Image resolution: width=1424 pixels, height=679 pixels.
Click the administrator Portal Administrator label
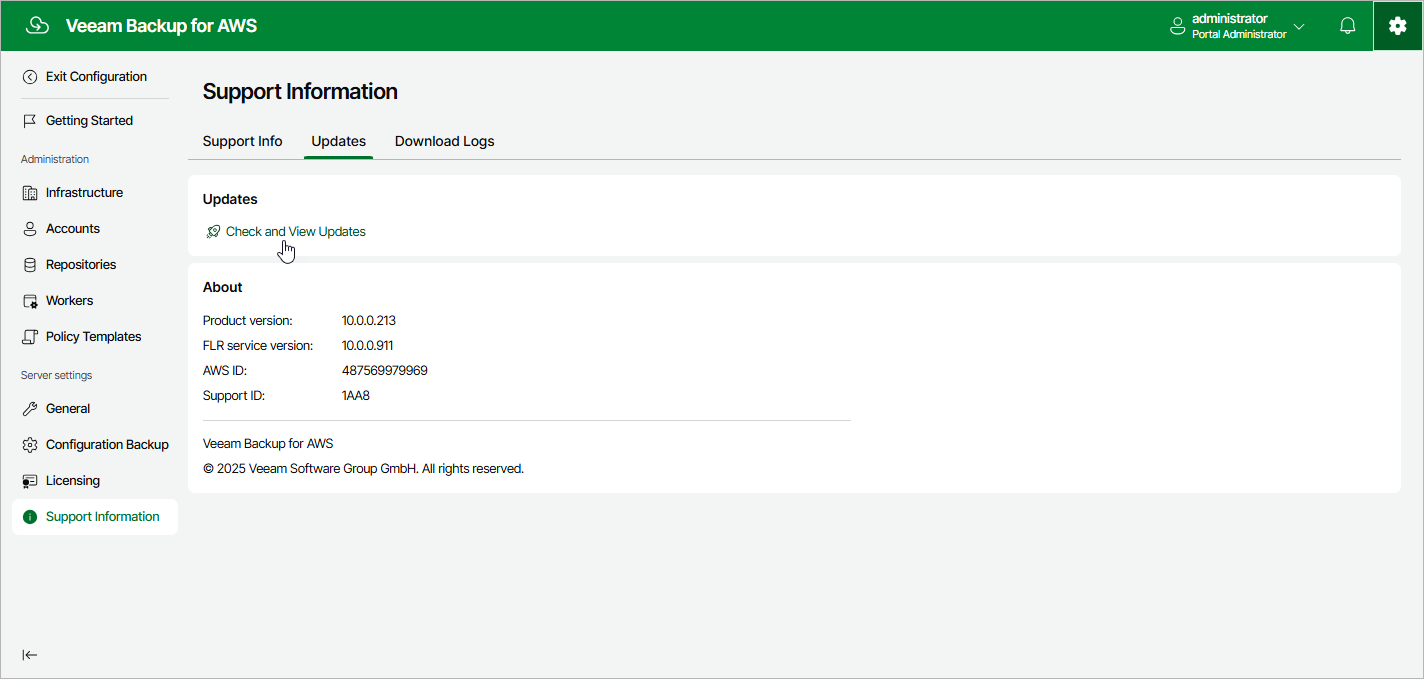coord(1239,26)
